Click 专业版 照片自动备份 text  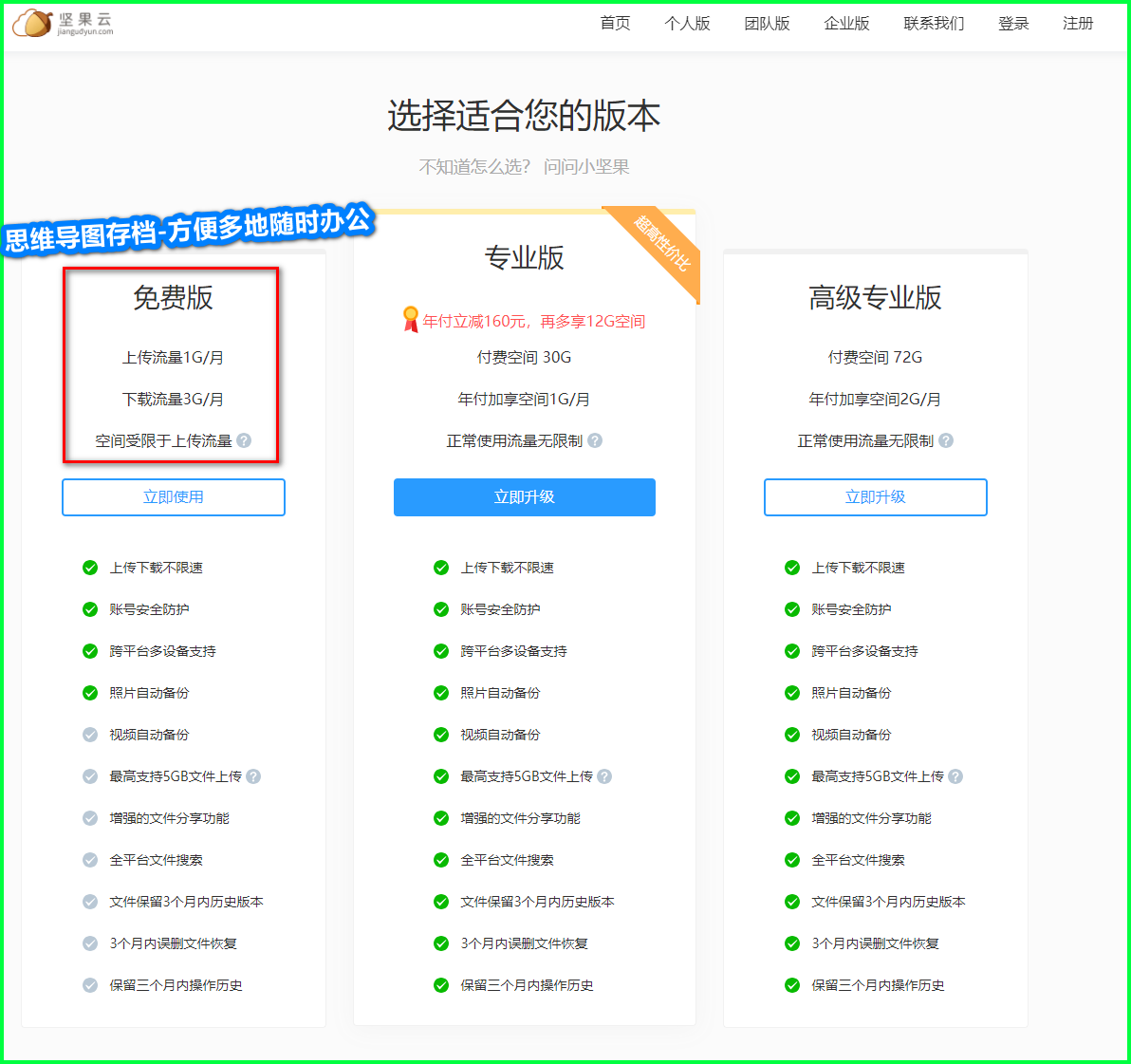(500, 693)
